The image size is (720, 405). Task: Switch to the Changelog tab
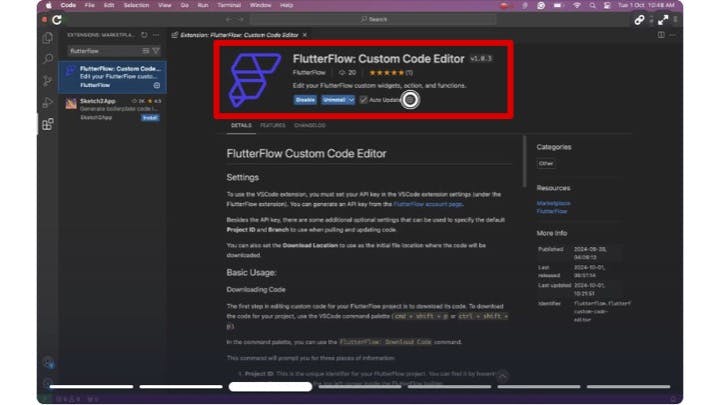310,125
